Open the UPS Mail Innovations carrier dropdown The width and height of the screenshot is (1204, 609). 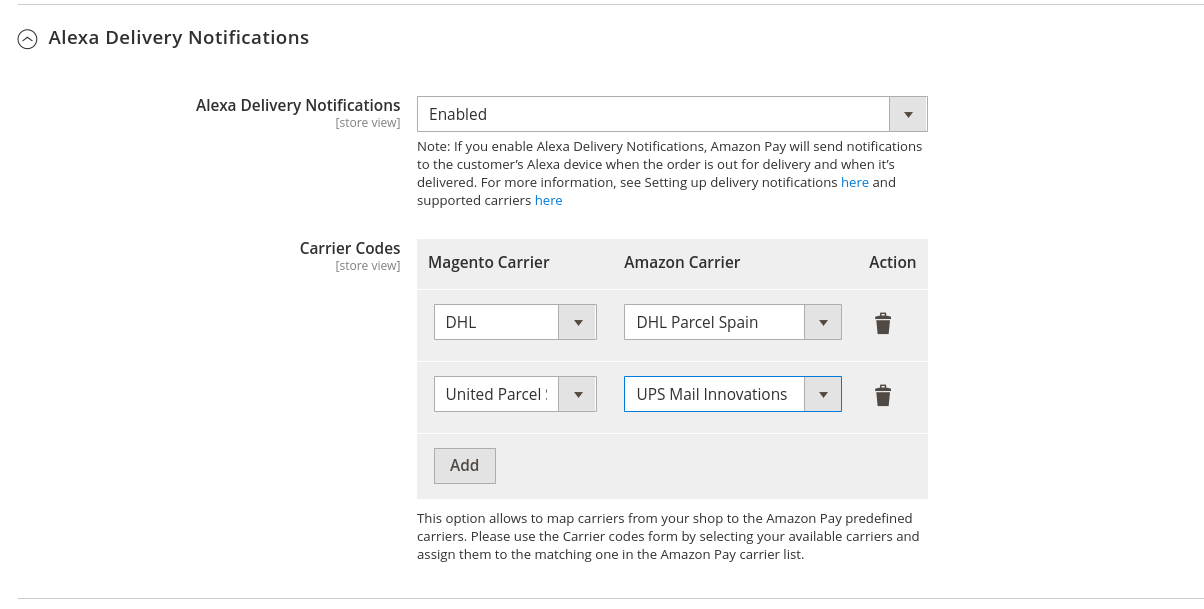[733, 394]
